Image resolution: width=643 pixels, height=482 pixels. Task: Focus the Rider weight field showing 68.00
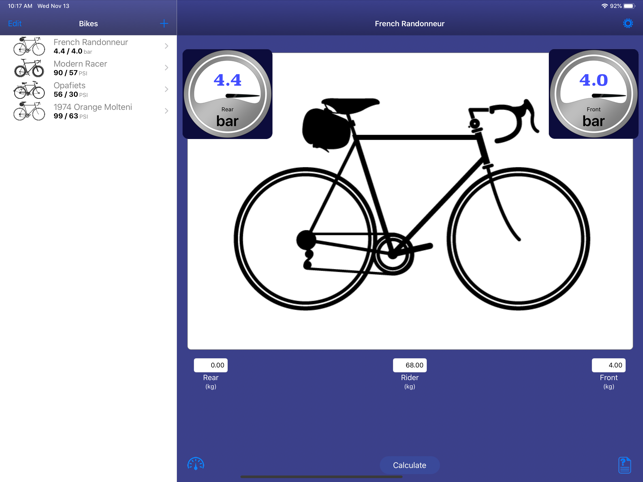[409, 365]
